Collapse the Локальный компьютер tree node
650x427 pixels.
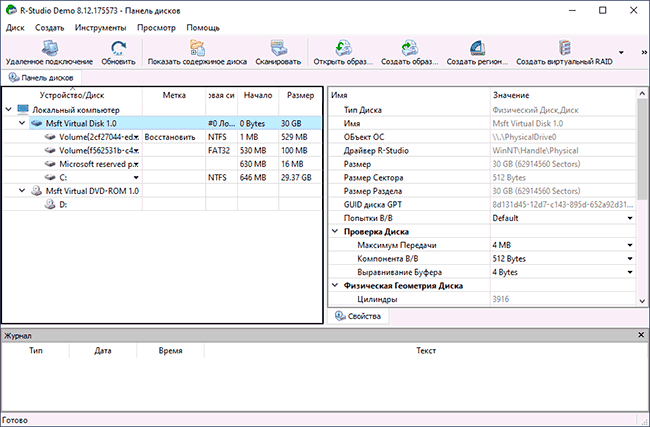click(8, 110)
